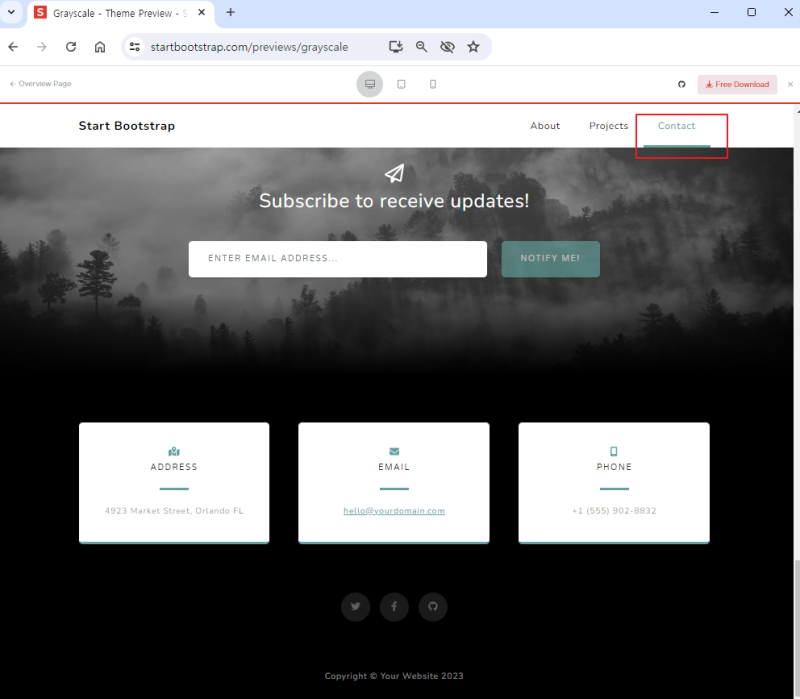Close the preview bar with X icon
Viewport: 800px width, 699px height.
coord(790,84)
